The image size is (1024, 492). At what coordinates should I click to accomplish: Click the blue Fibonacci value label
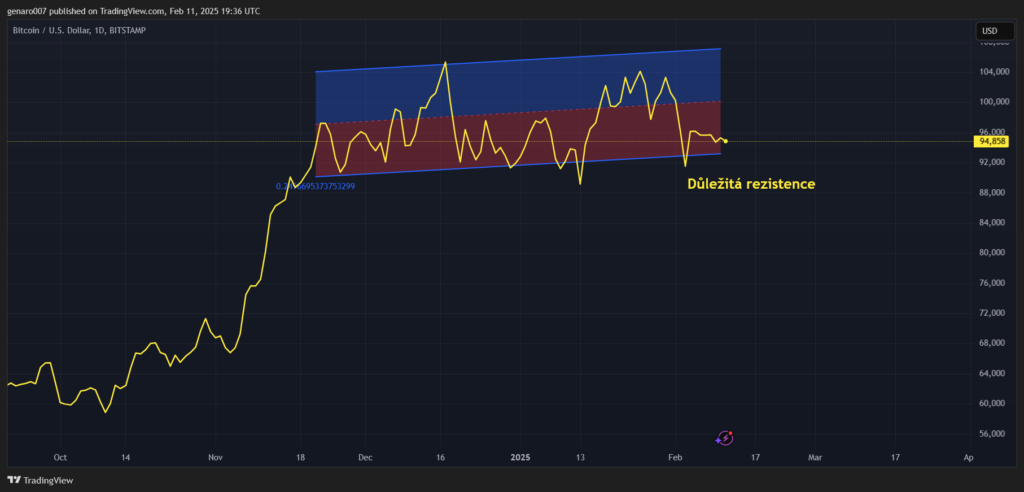(315, 186)
